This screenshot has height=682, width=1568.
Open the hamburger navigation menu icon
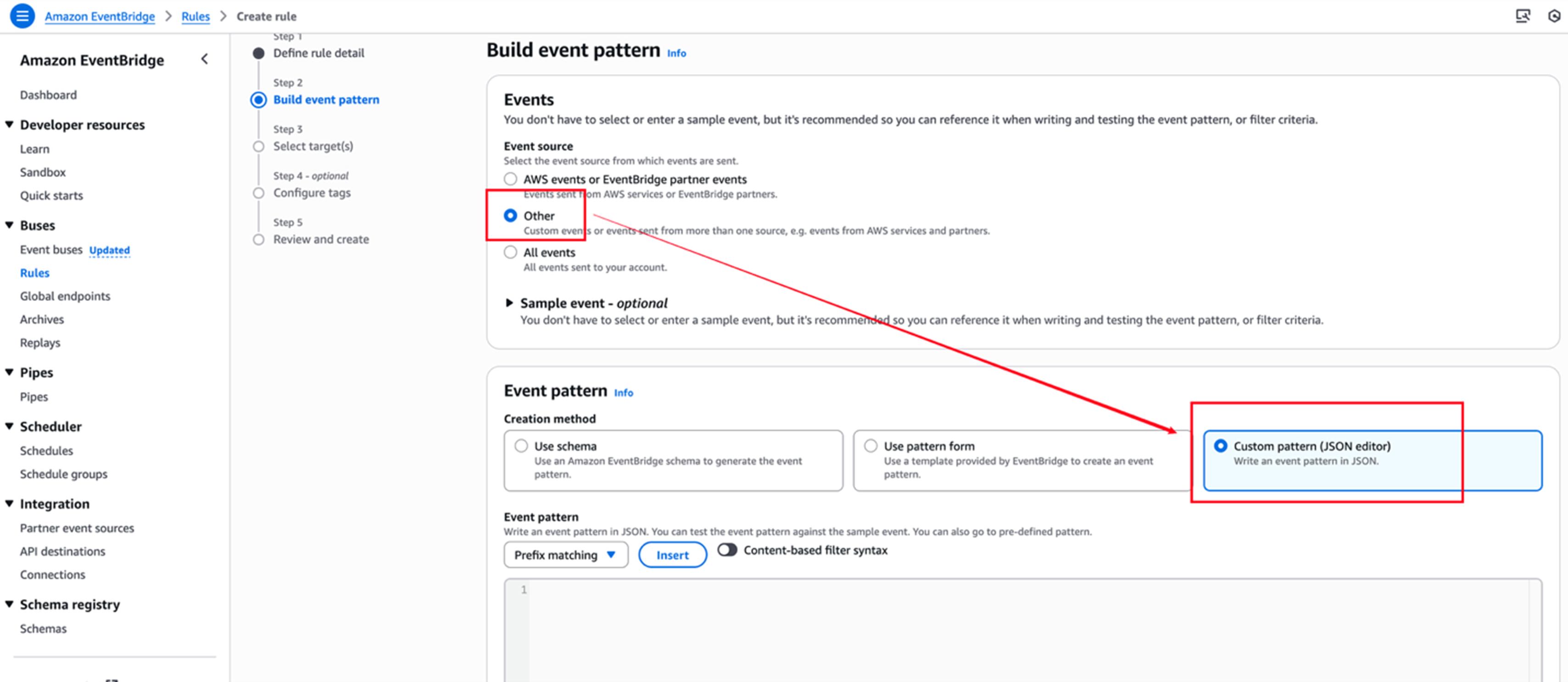coord(22,16)
